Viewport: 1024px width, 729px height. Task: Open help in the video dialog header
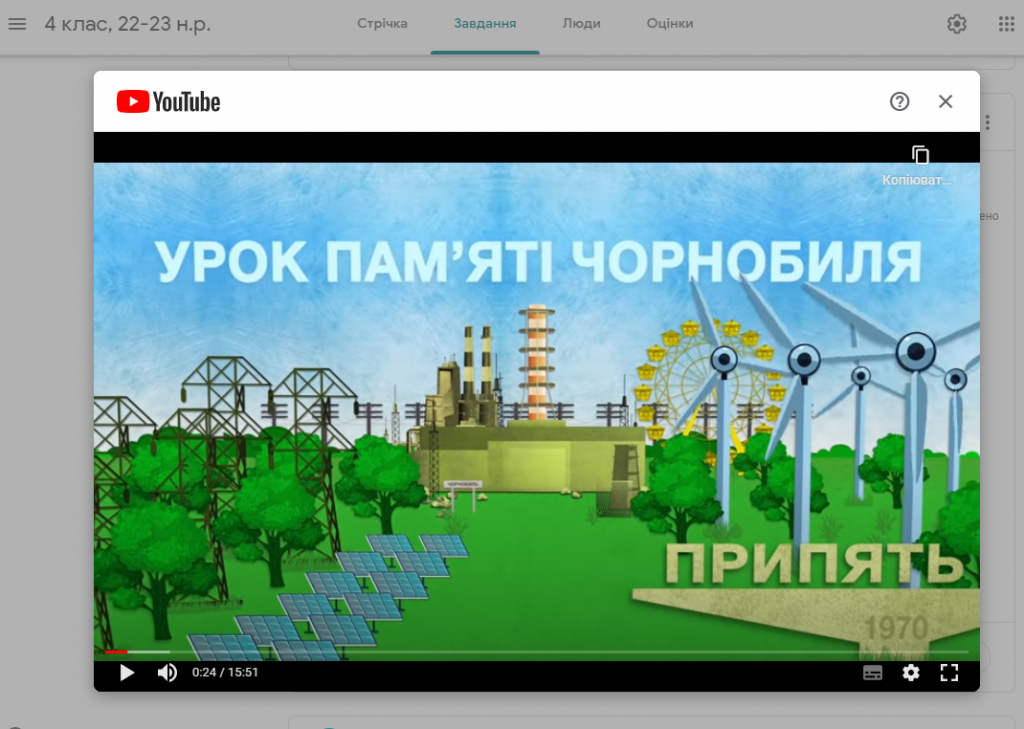[899, 101]
